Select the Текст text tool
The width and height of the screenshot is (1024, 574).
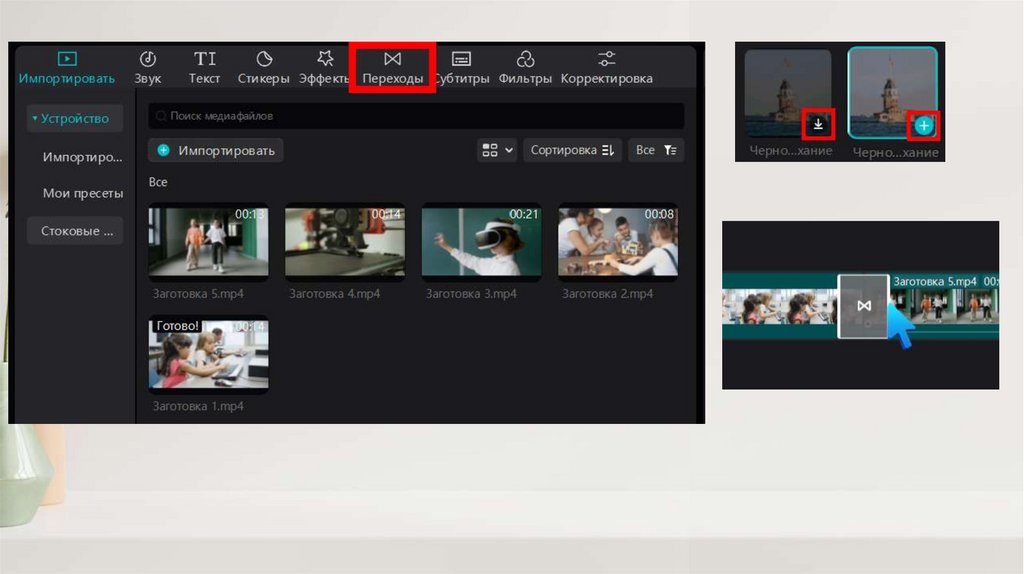(x=205, y=67)
